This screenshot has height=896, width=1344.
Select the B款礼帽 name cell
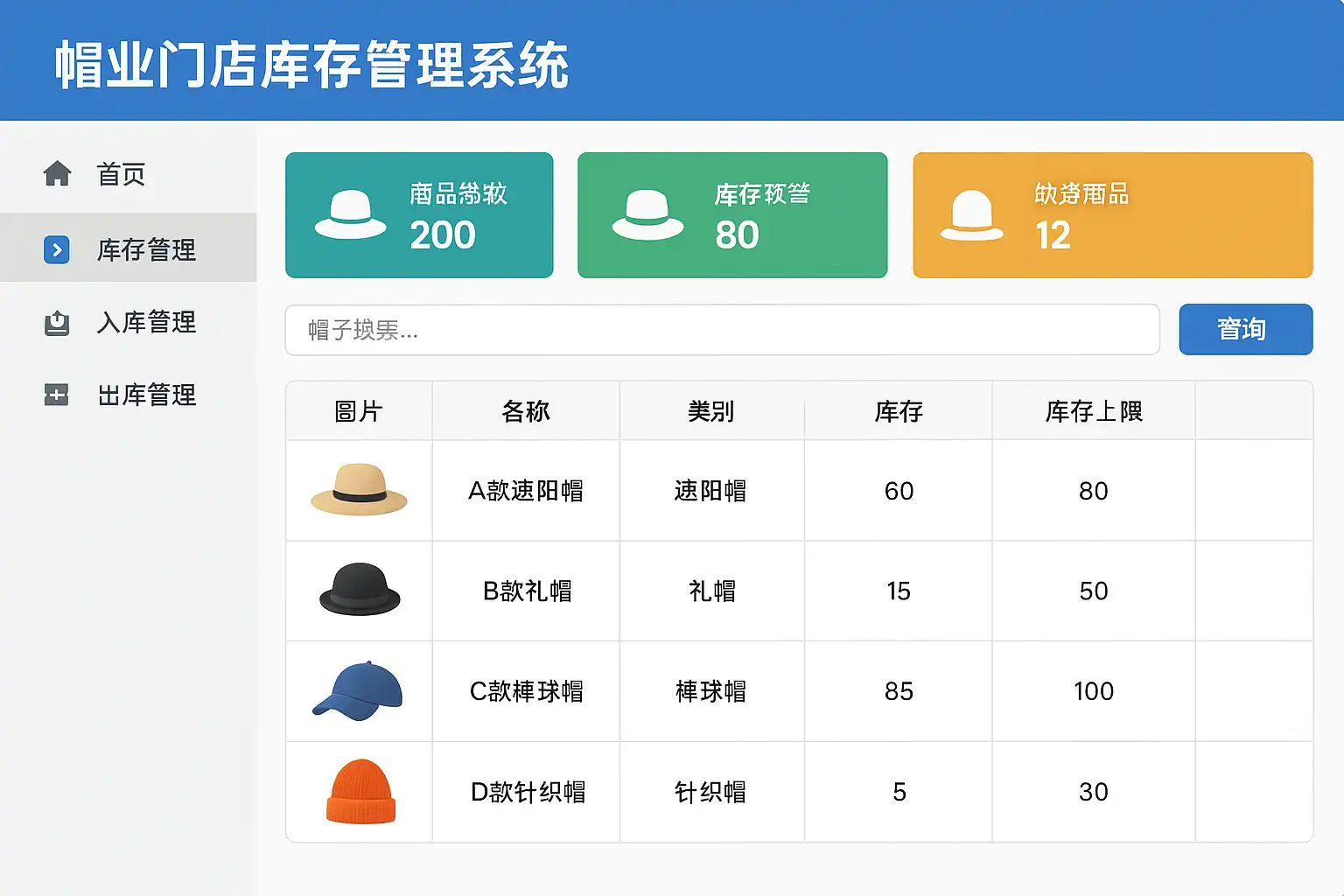(x=526, y=591)
